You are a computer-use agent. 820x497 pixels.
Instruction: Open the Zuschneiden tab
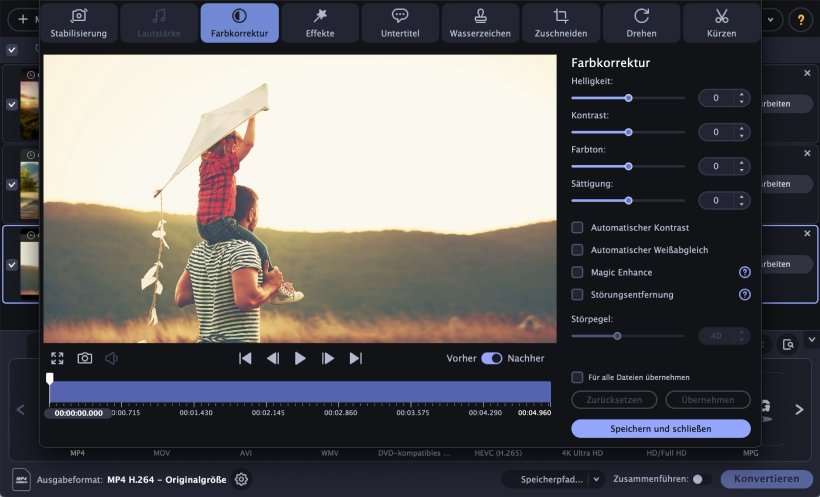coord(560,23)
